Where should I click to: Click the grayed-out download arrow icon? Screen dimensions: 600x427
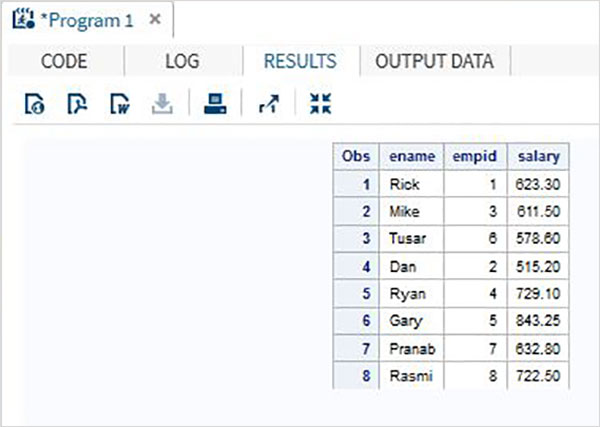point(162,104)
